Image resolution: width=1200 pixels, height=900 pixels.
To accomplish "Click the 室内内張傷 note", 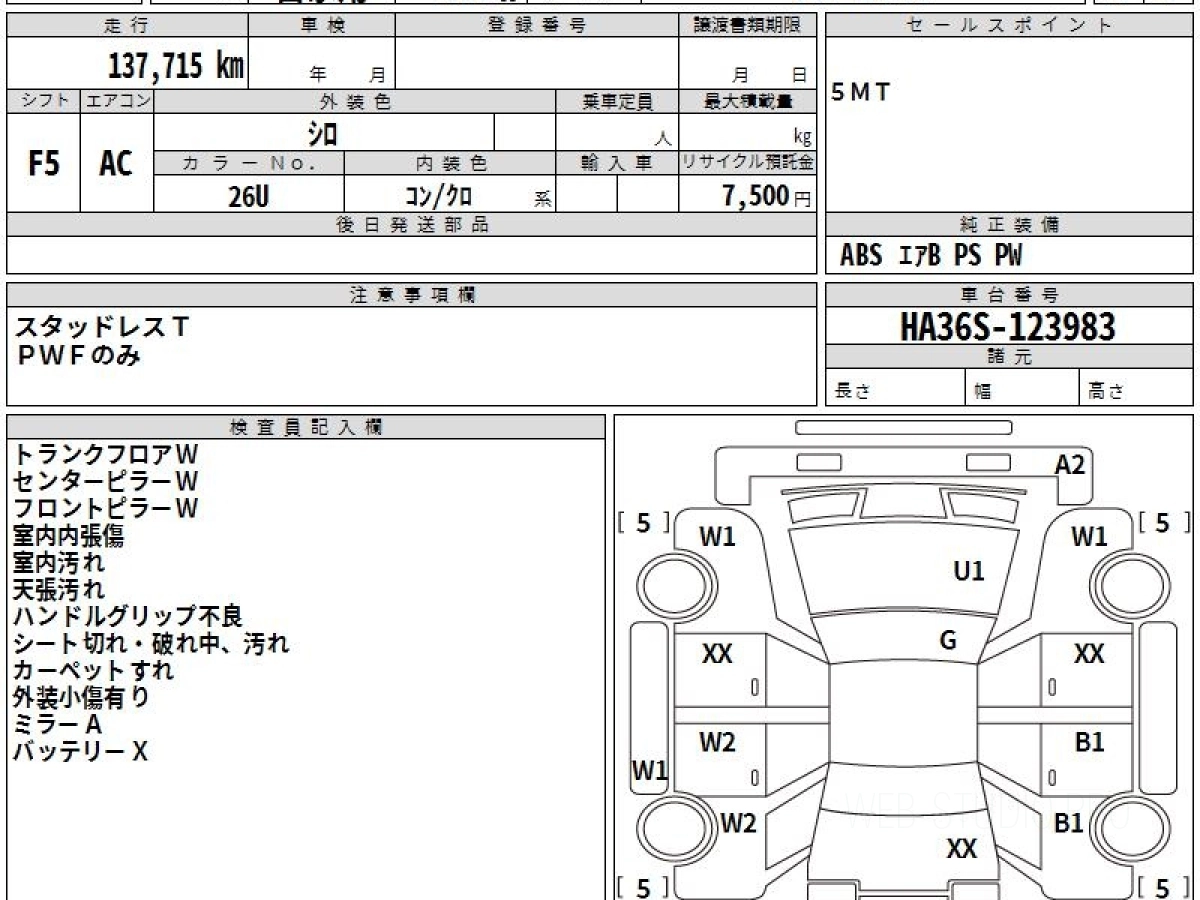I will (x=69, y=536).
